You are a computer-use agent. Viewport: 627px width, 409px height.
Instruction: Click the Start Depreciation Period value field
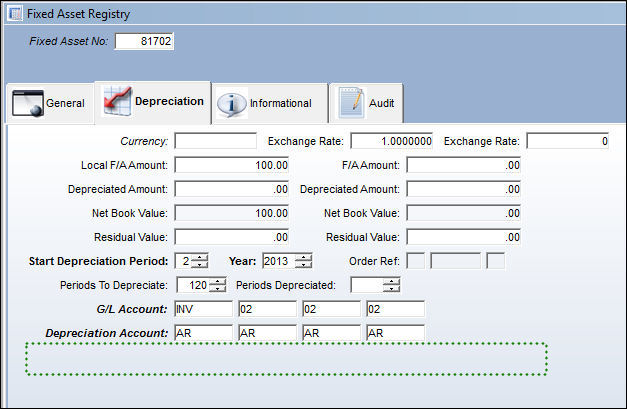point(183,261)
